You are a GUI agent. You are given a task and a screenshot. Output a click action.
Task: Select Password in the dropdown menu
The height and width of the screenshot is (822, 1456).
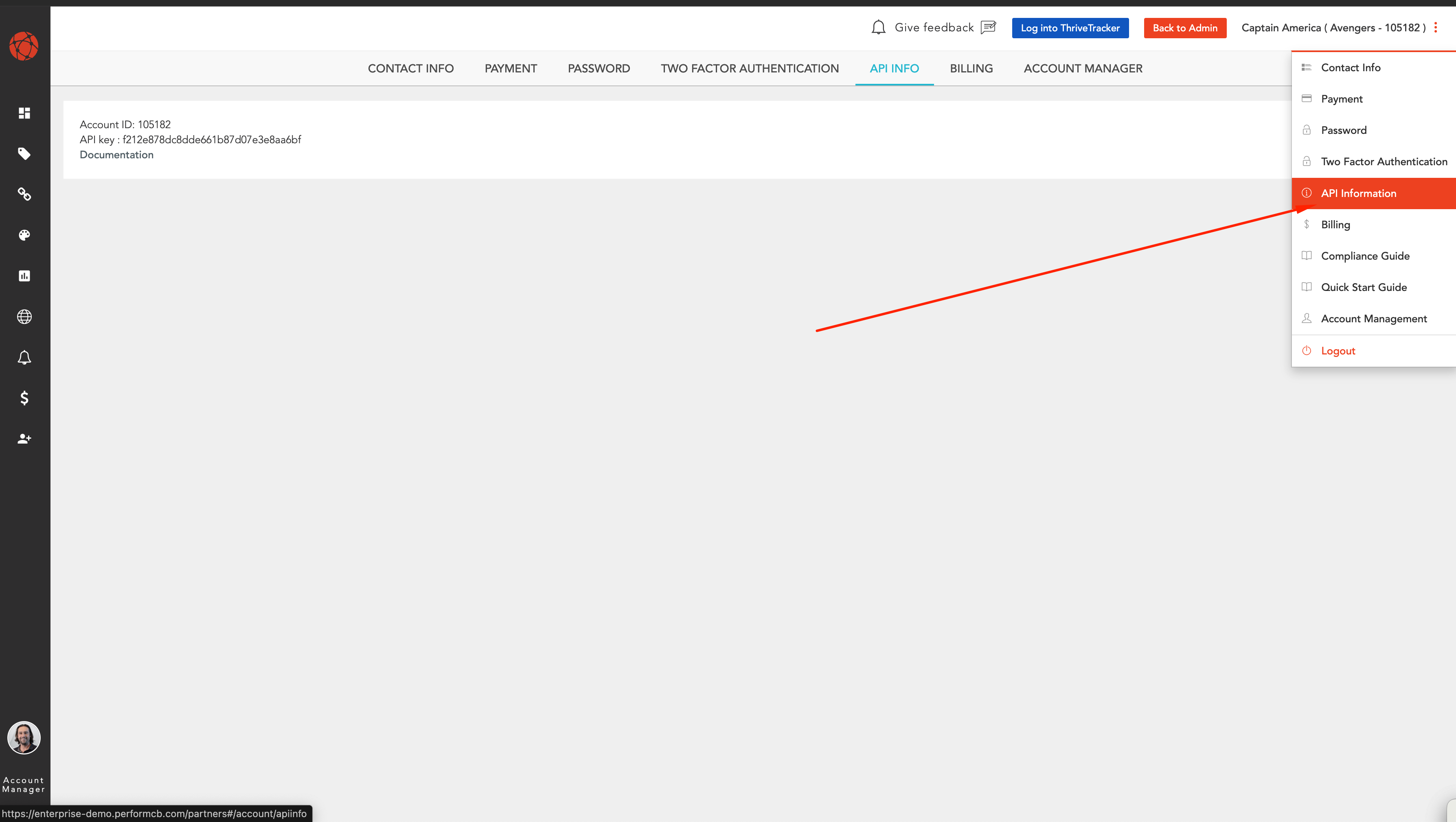(x=1373, y=130)
